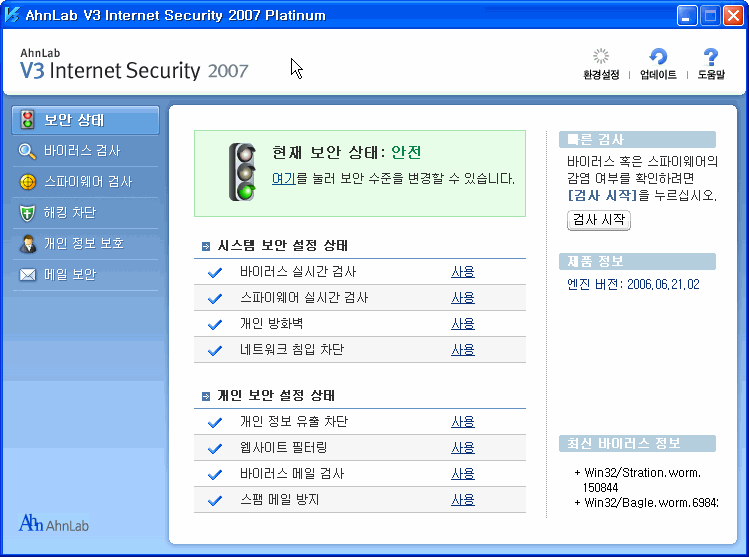Open 해킹 차단 shield menu item
This screenshot has height=557, width=749.
(x=69, y=213)
